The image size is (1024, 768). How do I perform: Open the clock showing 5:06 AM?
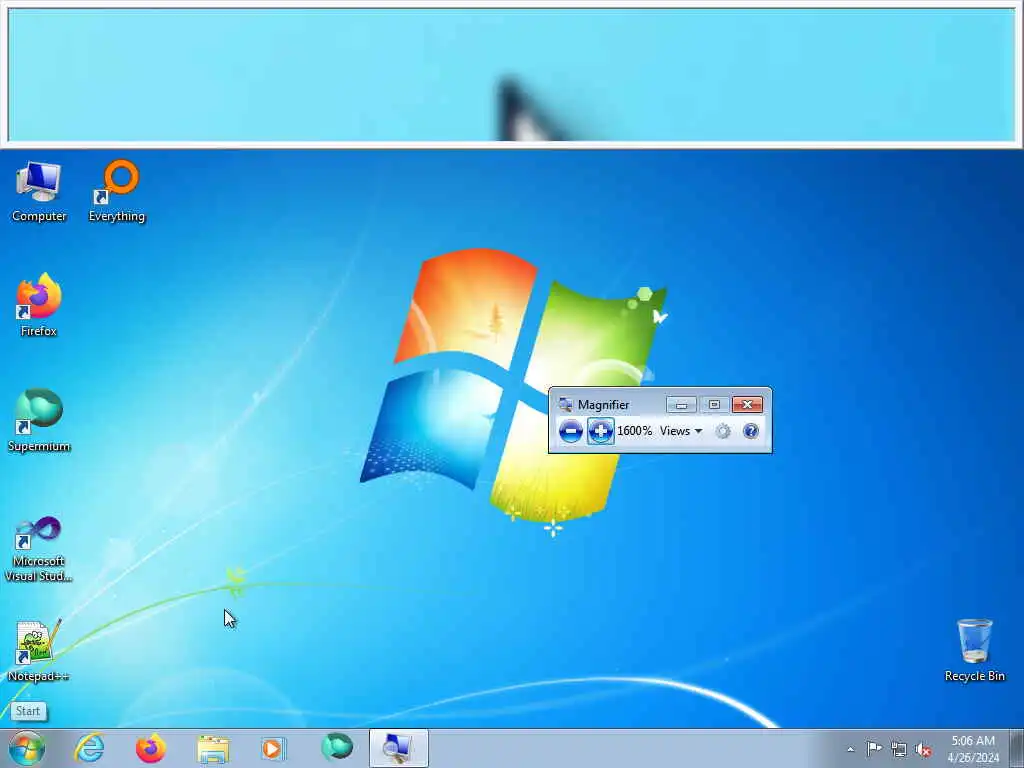pyautogui.click(x=973, y=749)
